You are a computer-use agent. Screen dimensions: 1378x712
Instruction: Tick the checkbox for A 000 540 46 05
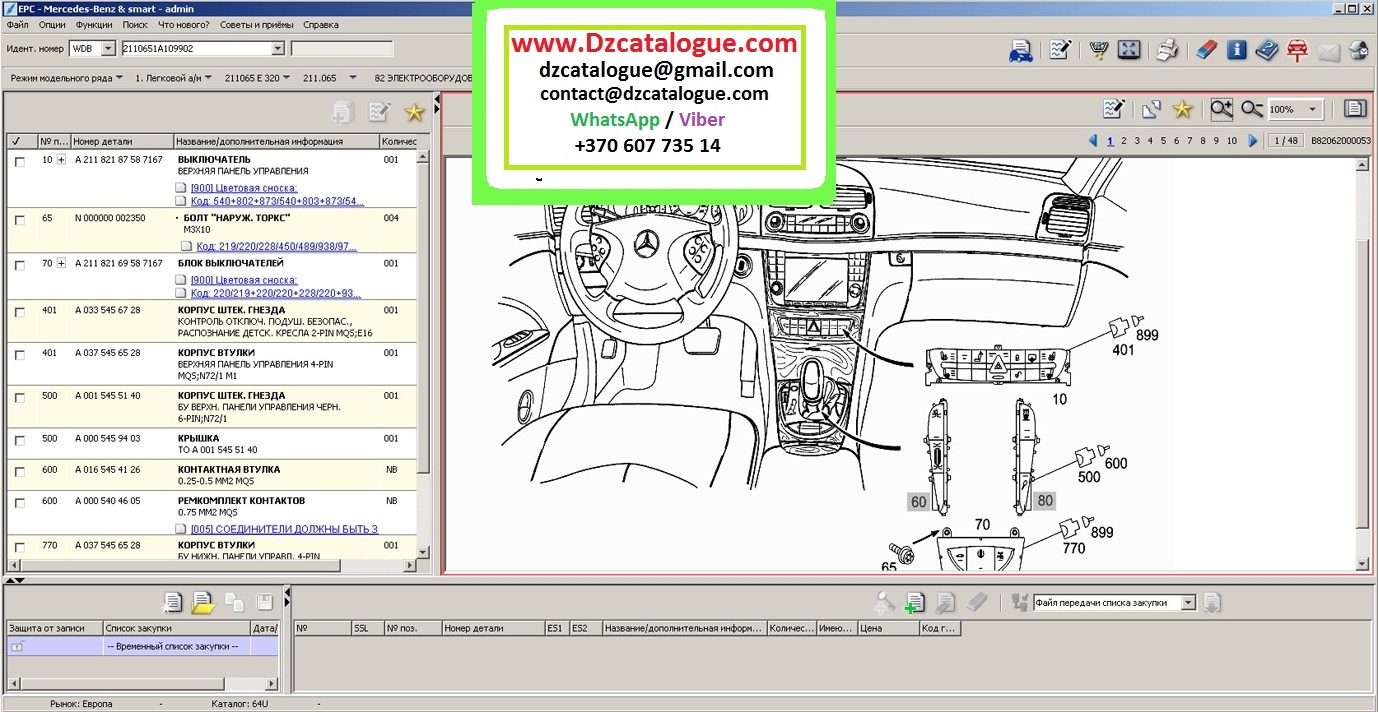point(19,501)
